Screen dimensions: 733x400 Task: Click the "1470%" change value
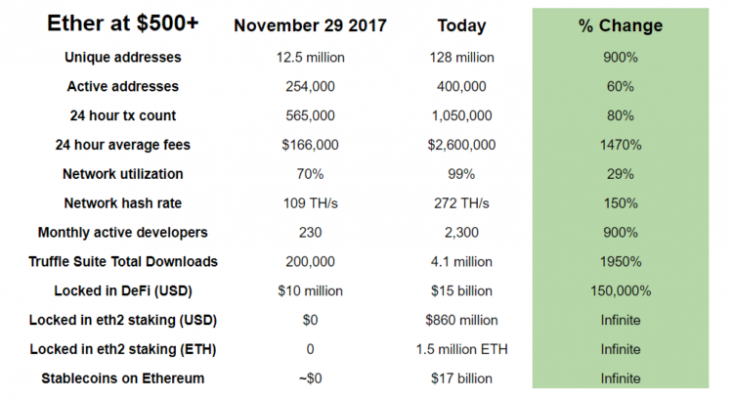[621, 145]
